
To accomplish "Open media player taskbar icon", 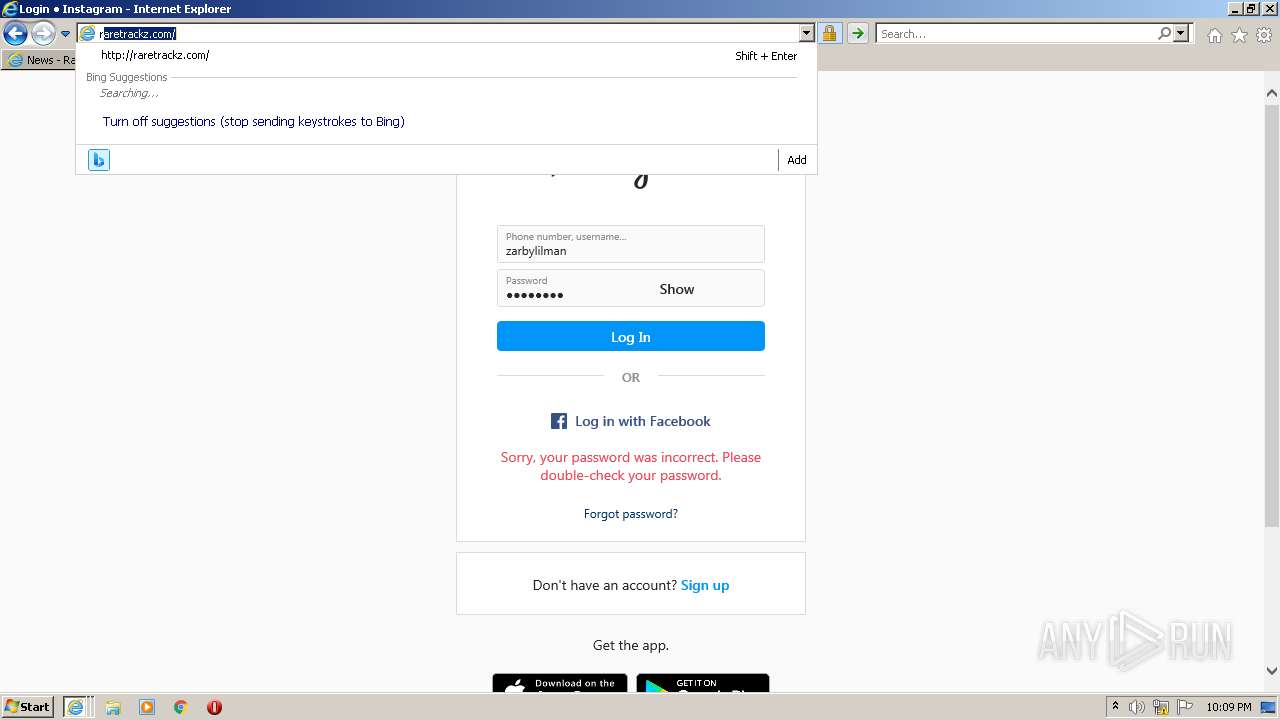I will pos(147,707).
